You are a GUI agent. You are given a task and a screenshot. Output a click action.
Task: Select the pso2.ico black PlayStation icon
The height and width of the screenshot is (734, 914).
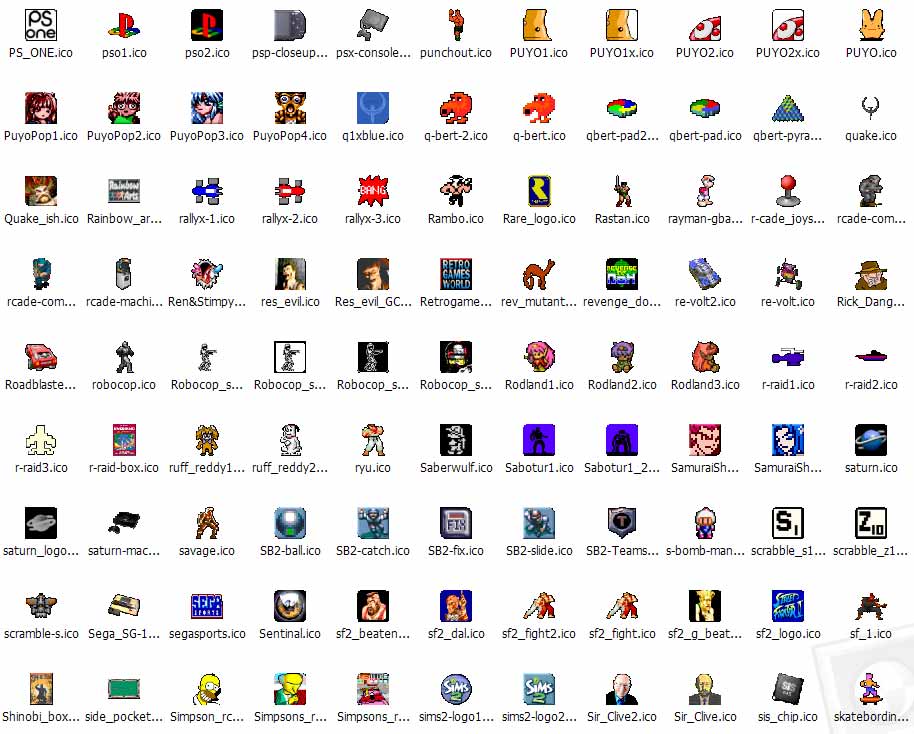[x=207, y=25]
